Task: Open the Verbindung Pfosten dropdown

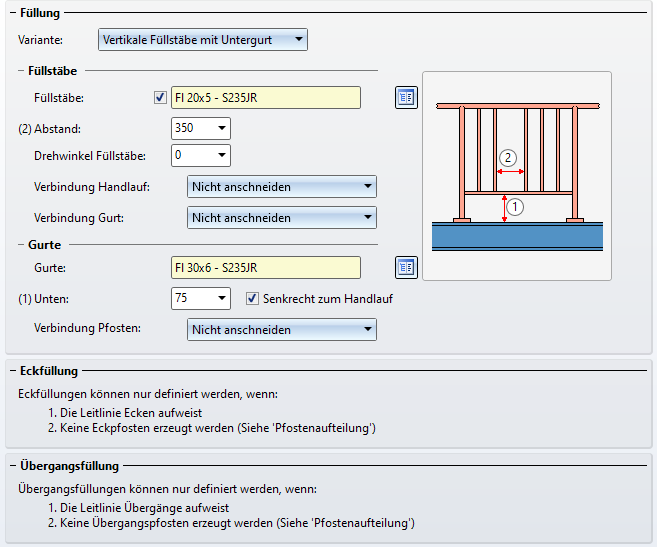Action: click(282, 329)
